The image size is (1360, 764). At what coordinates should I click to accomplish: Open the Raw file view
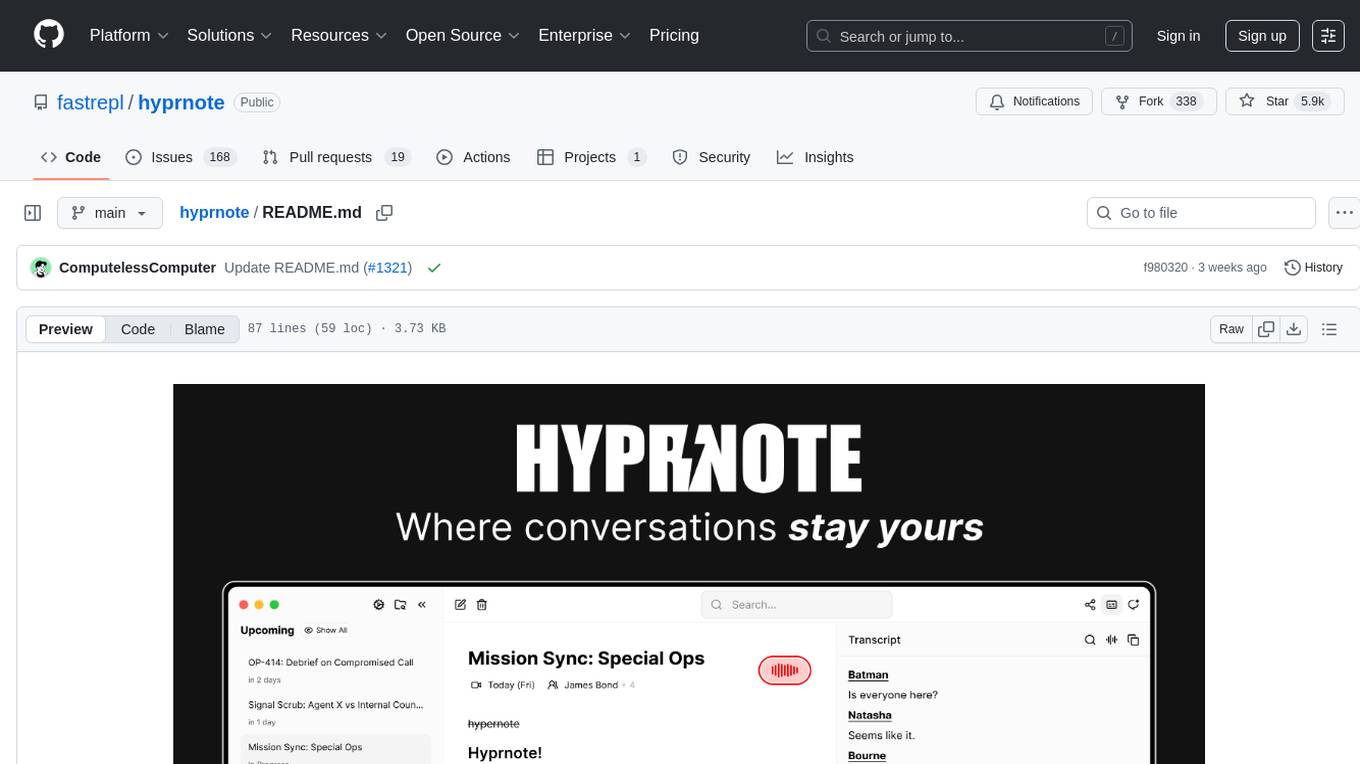1231,329
